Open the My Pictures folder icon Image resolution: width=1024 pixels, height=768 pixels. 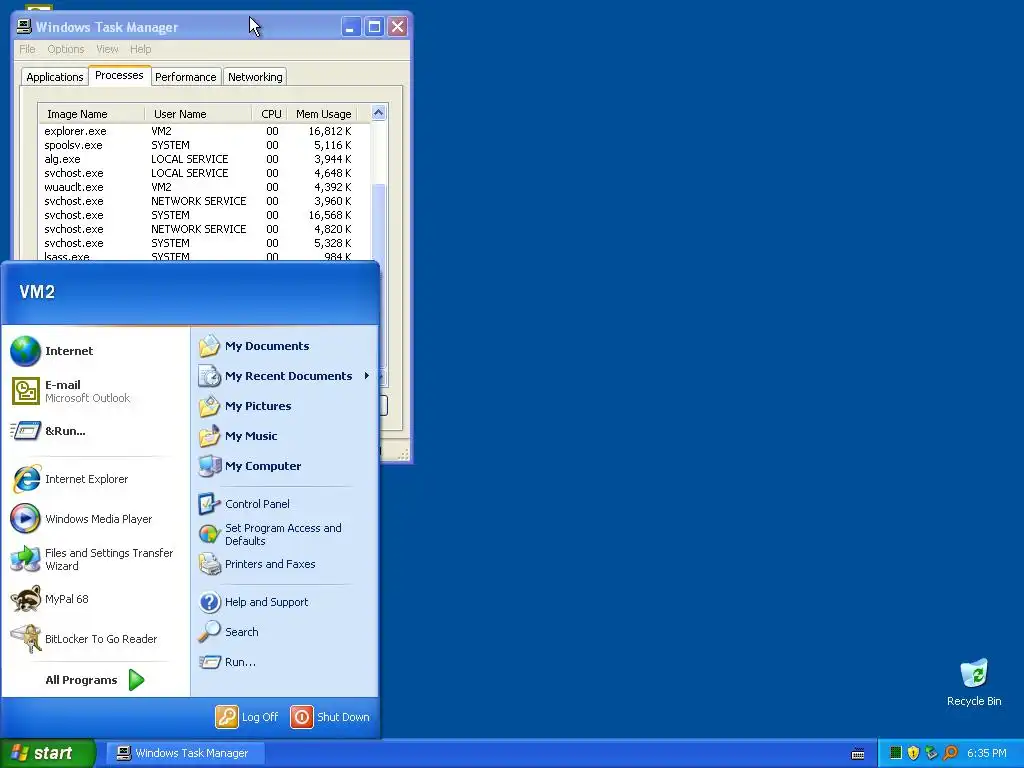pyautogui.click(x=210, y=406)
